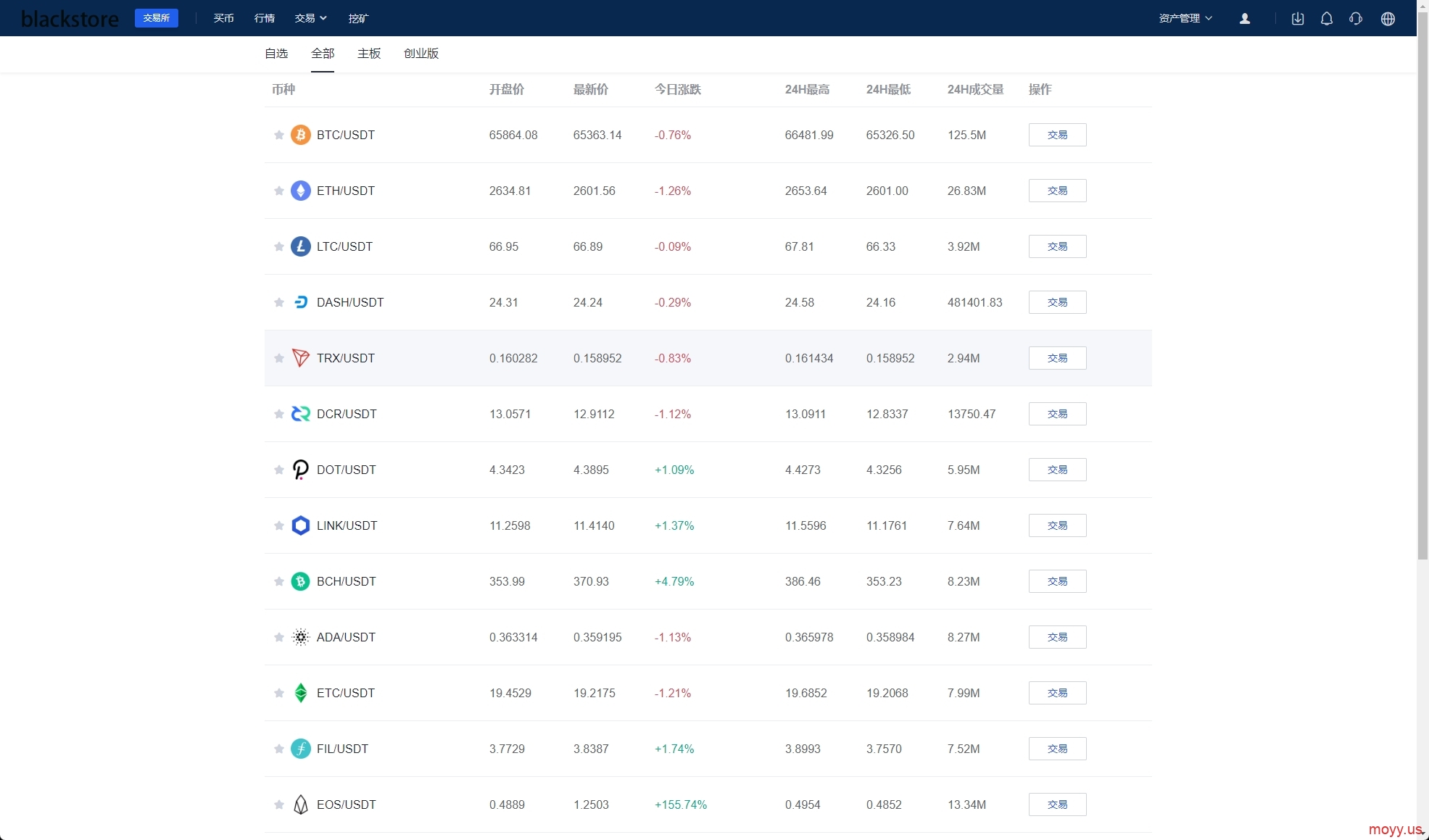Image resolution: width=1429 pixels, height=840 pixels.
Task: Favorite DOT/USDT with its star
Action: (278, 470)
